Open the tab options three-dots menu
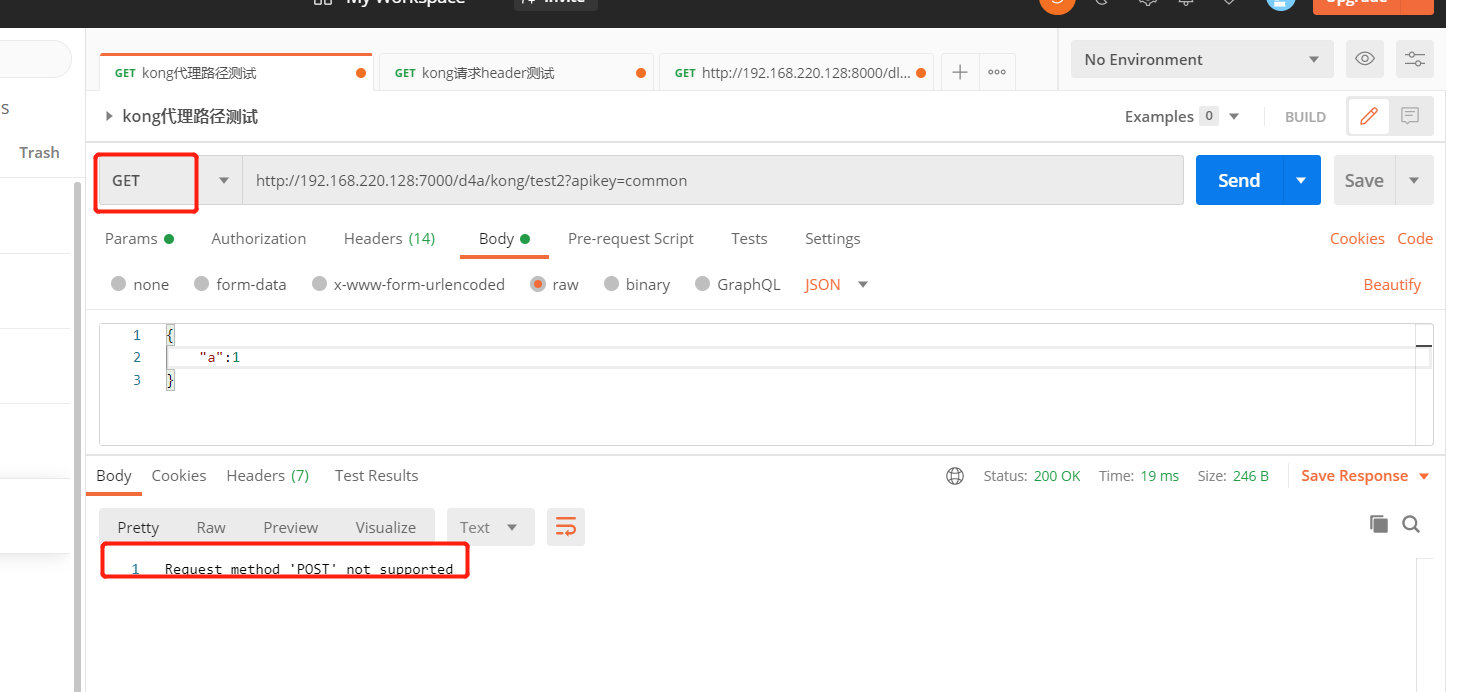 pyautogui.click(x=997, y=72)
